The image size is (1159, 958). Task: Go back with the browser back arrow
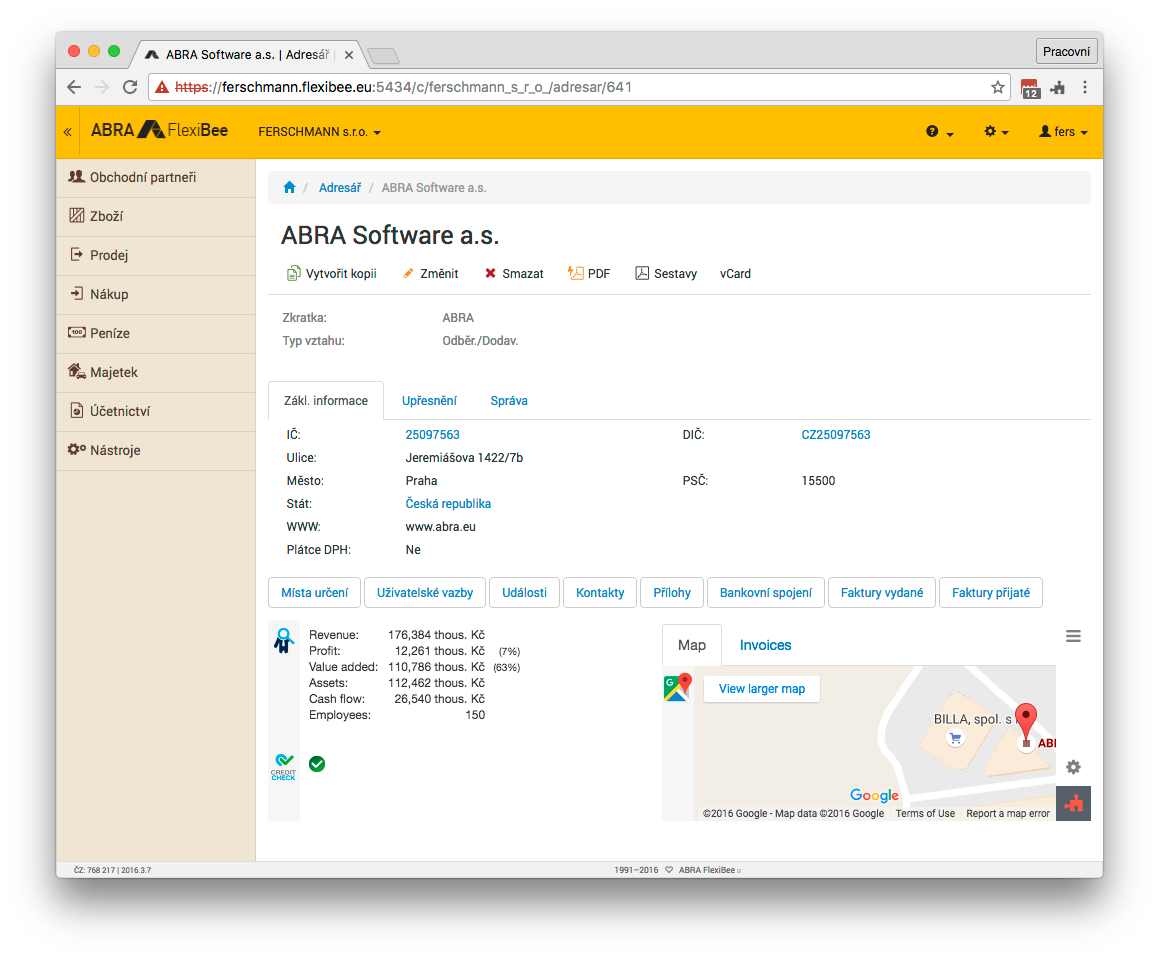(74, 87)
